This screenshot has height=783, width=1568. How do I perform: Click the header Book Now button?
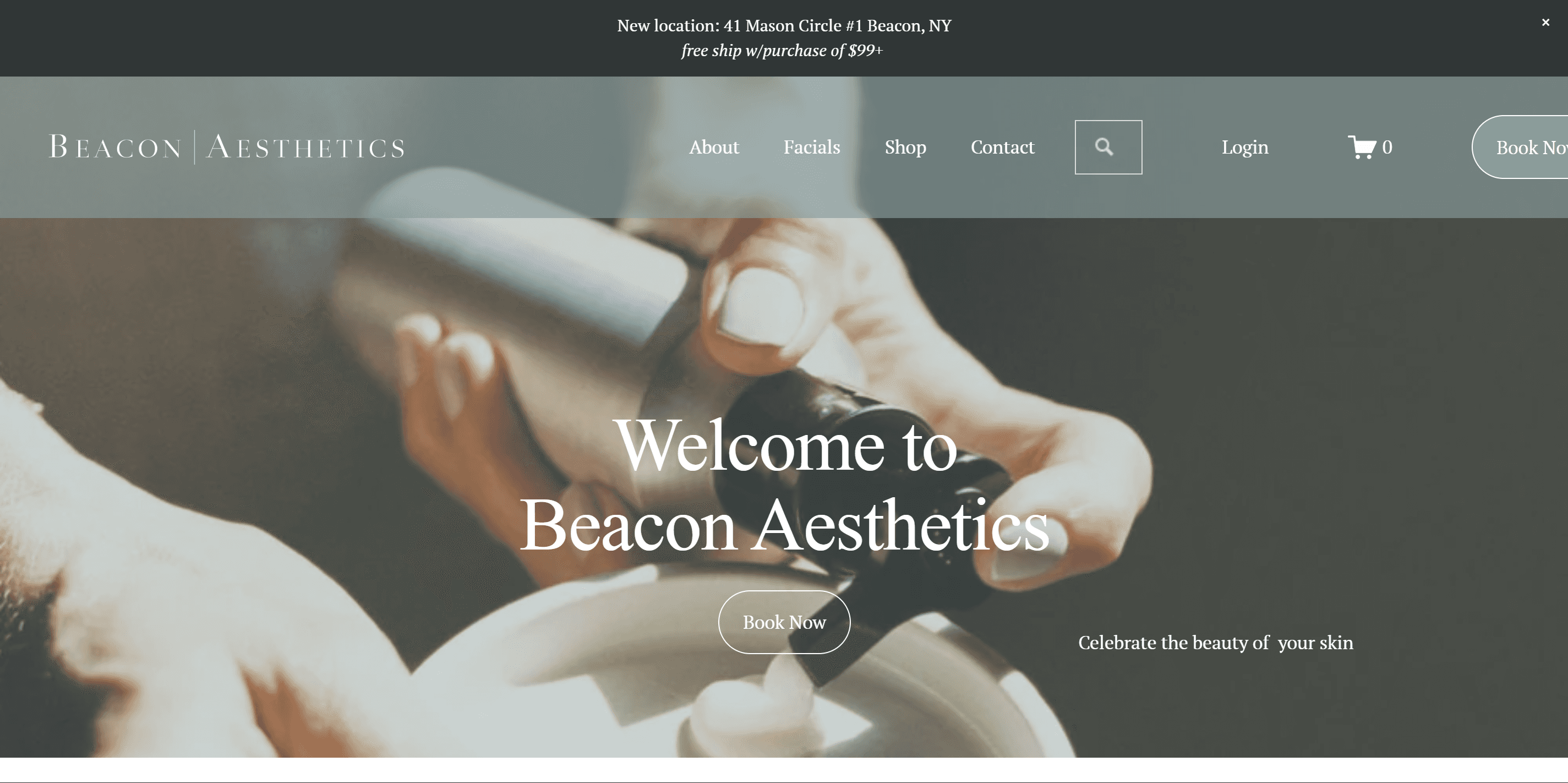(1520, 146)
